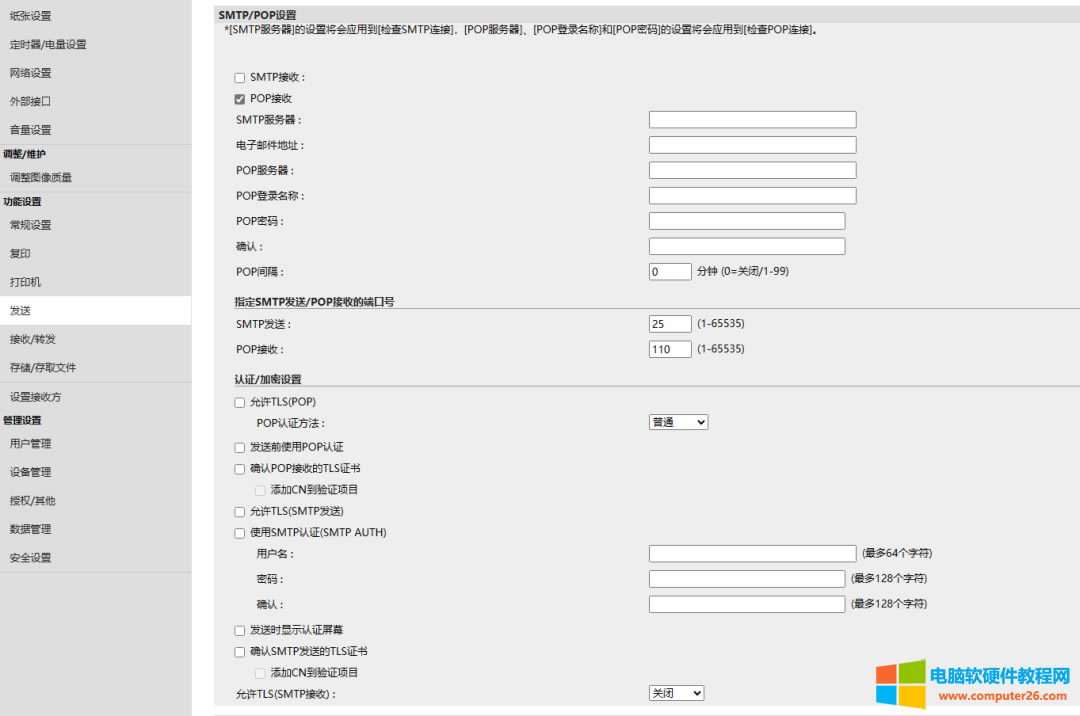The image size is (1080, 716).
Task: Tick 确认SMTP发送的TLS证书 checkbox
Action: point(240,652)
